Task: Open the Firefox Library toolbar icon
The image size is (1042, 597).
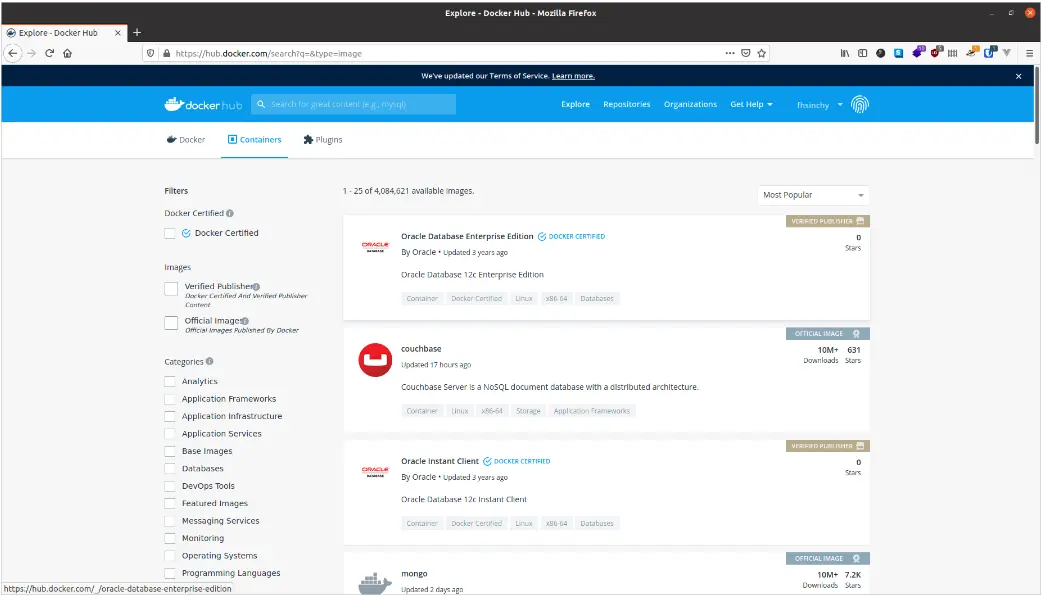Action: coord(845,53)
